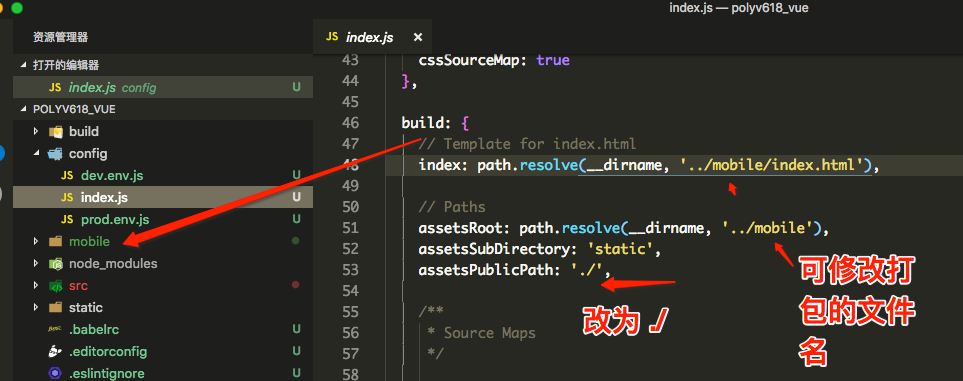Click the build folder icon
This screenshot has height=381, width=963.
[x=56, y=132]
